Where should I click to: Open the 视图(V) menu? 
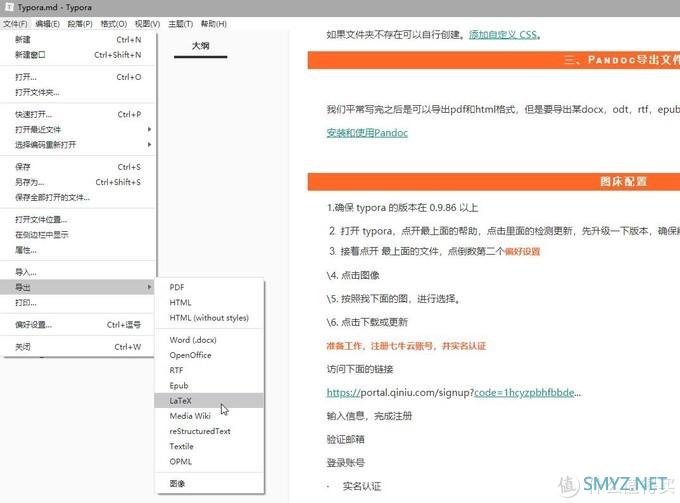tap(147, 24)
